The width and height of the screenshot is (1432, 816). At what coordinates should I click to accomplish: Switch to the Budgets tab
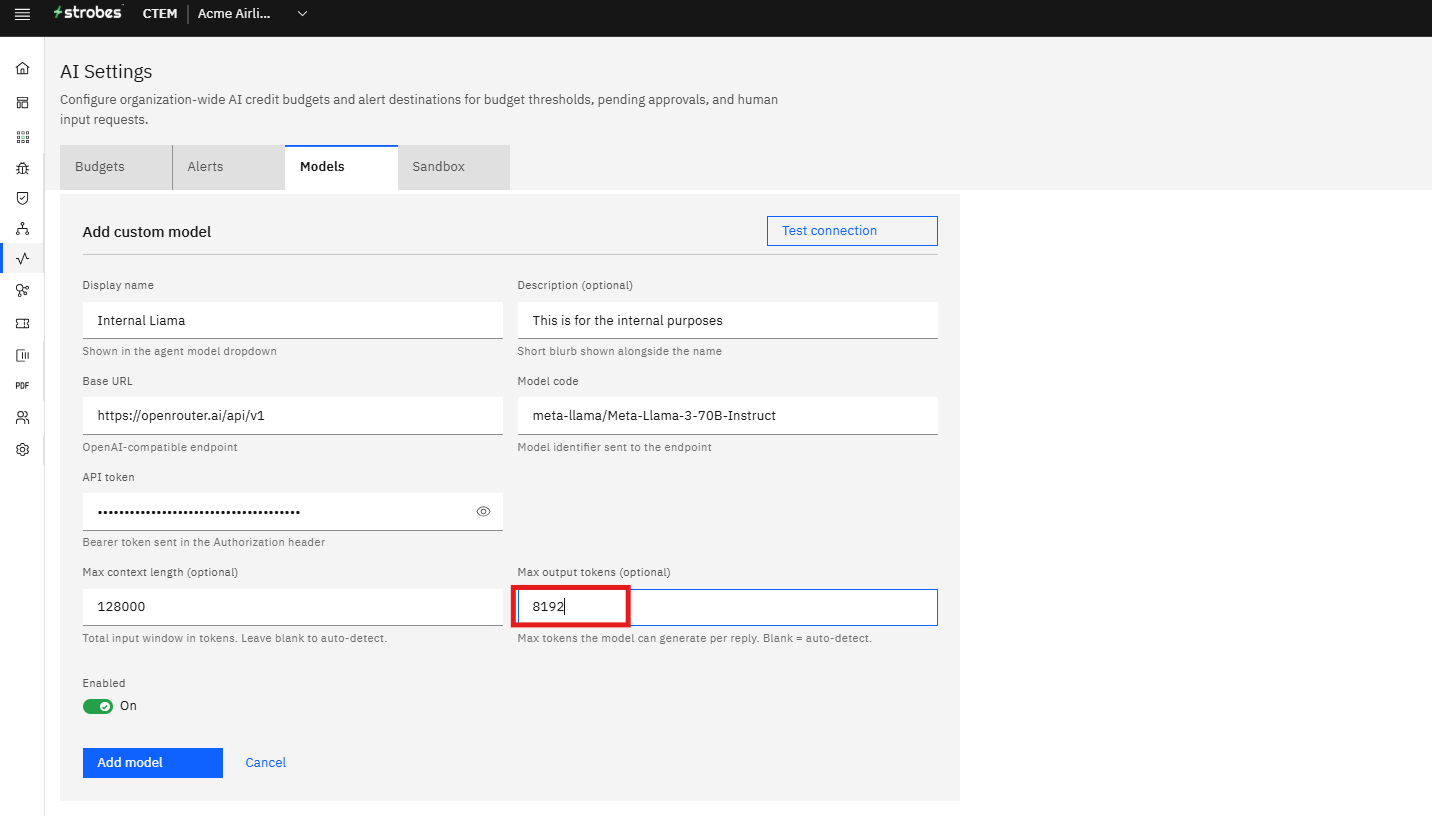(116, 167)
